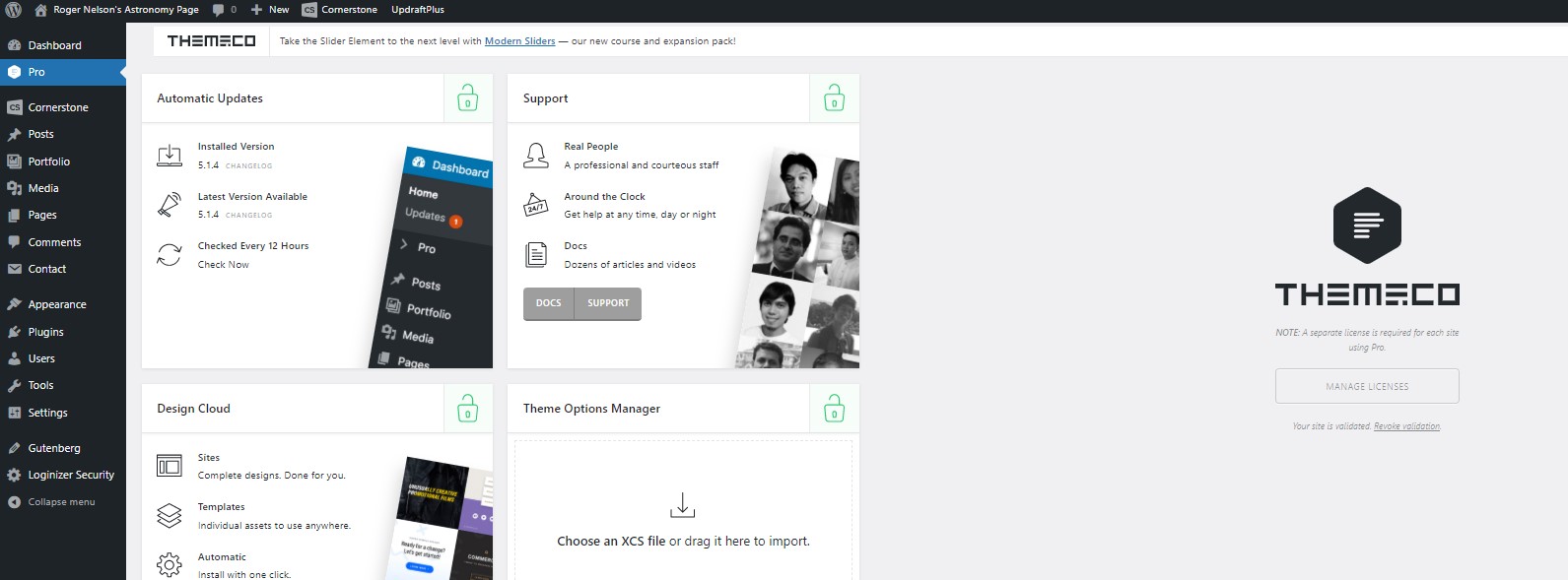Open UpdraftPlus from the admin bar
The image size is (1568, 580).
418,10
